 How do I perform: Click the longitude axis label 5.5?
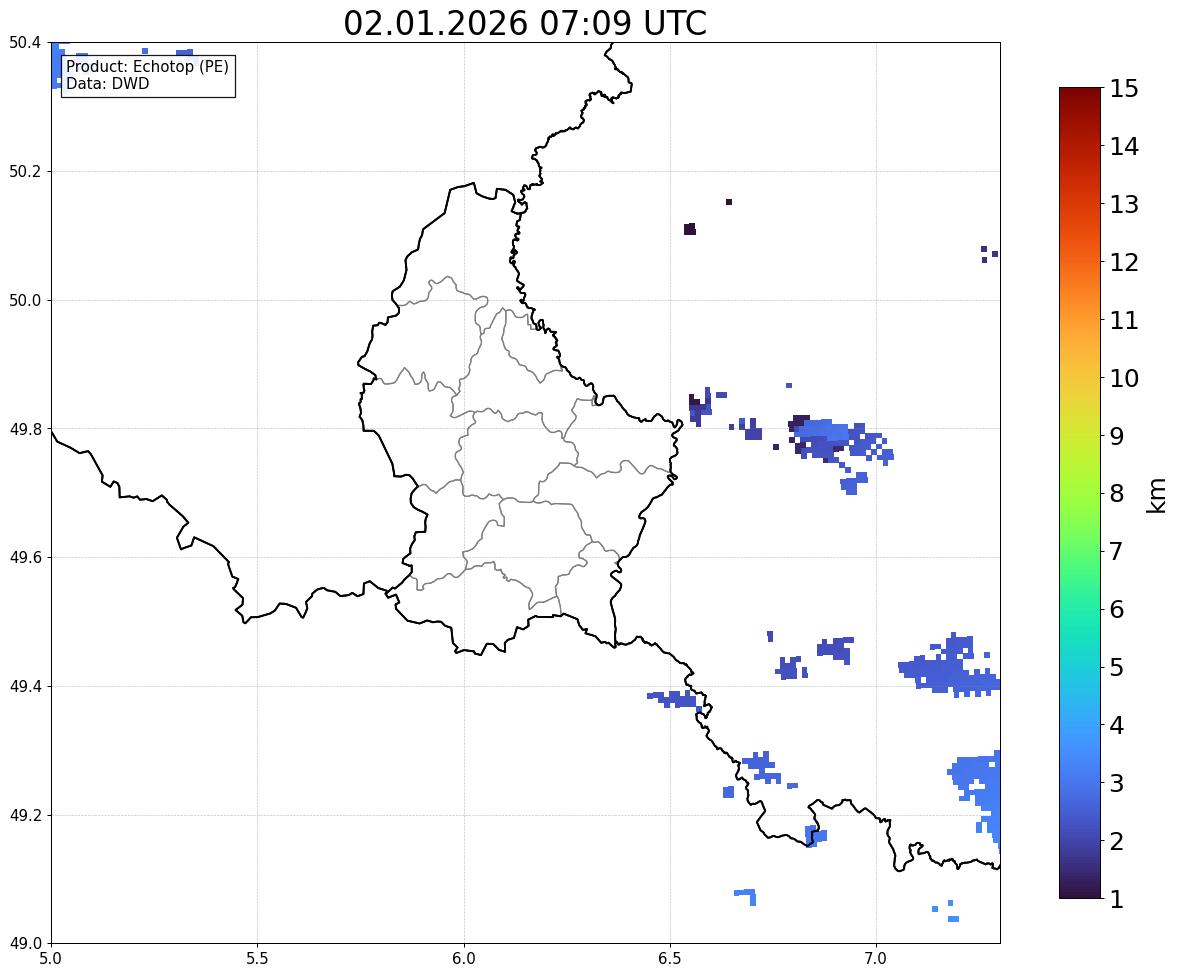(258, 959)
